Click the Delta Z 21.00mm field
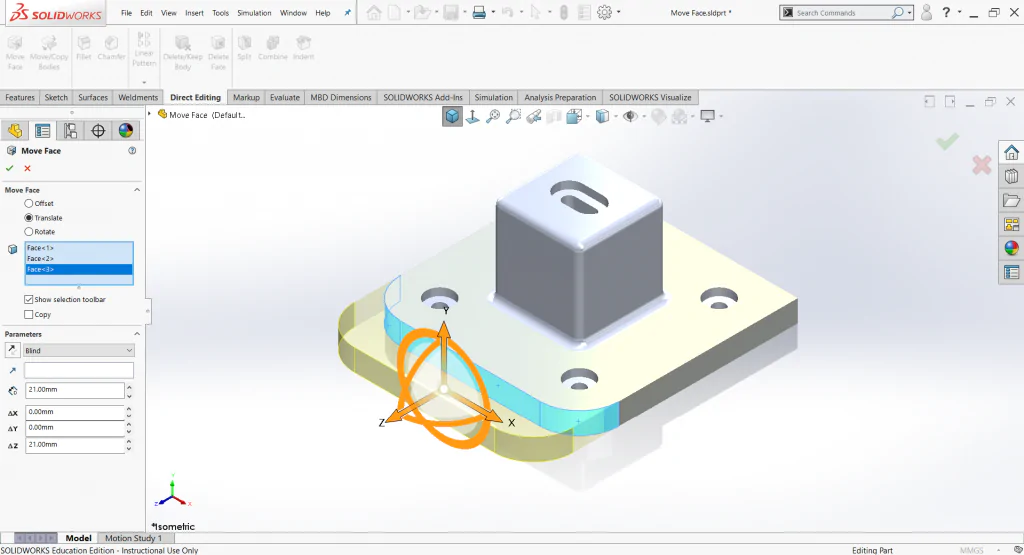The width and height of the screenshot is (1024, 555). pos(74,445)
